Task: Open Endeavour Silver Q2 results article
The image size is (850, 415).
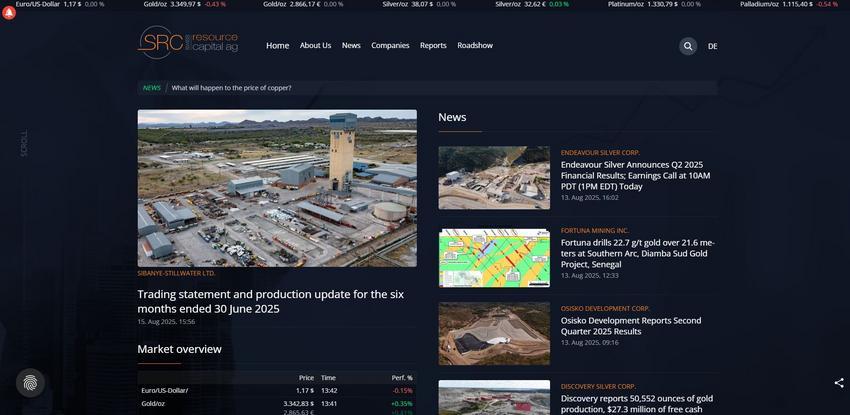Action: tap(635, 175)
